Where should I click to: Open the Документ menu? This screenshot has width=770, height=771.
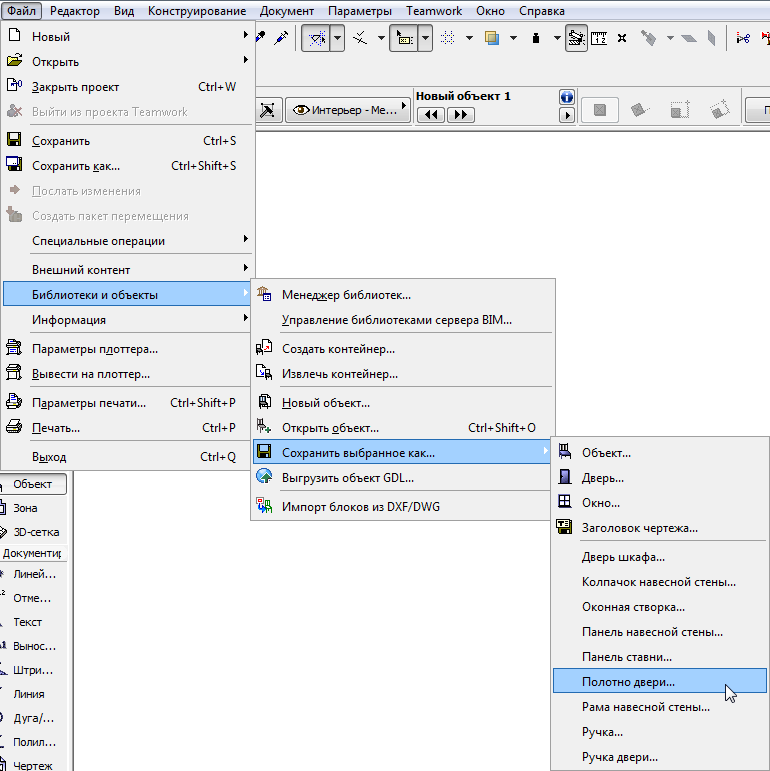point(287,11)
